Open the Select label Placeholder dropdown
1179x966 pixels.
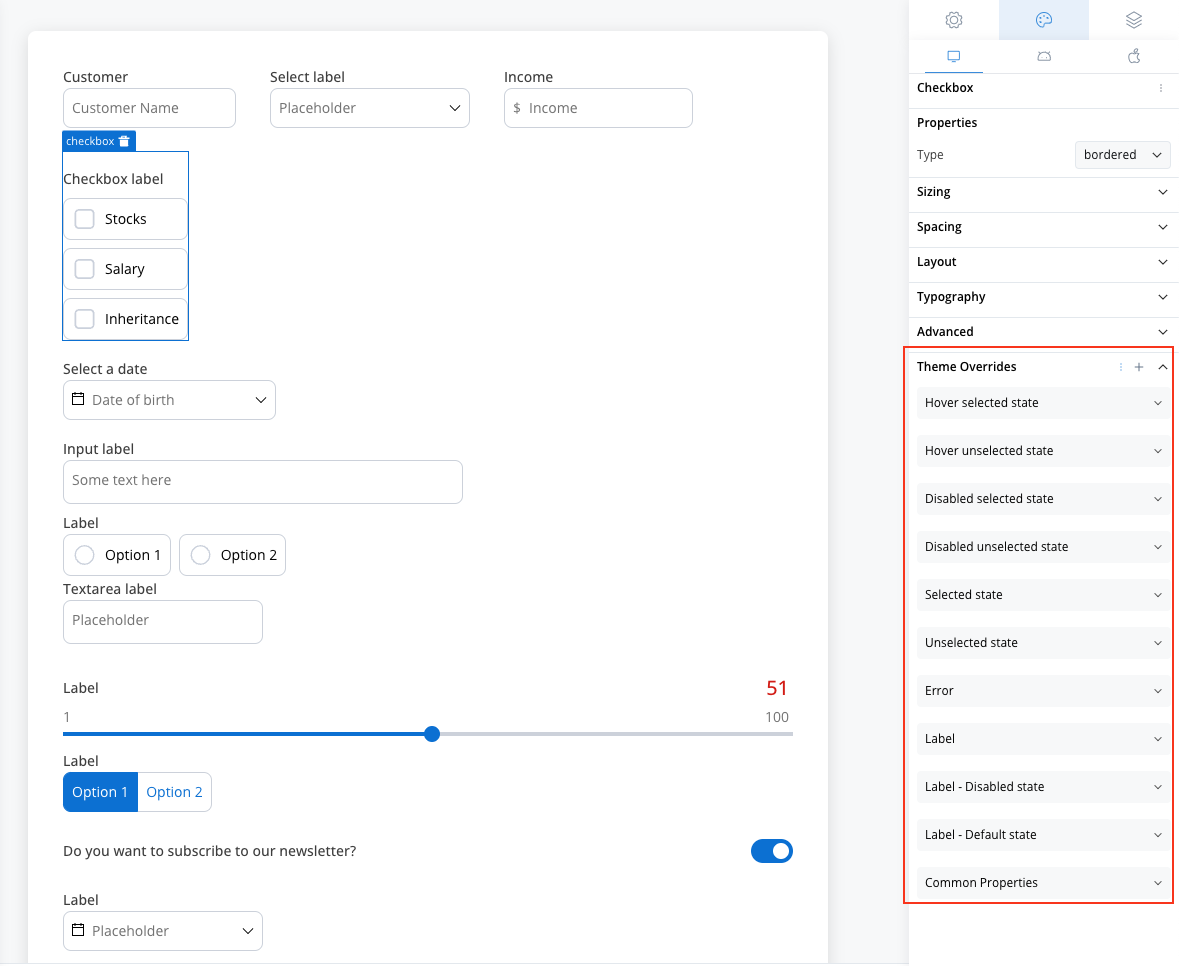click(x=370, y=108)
